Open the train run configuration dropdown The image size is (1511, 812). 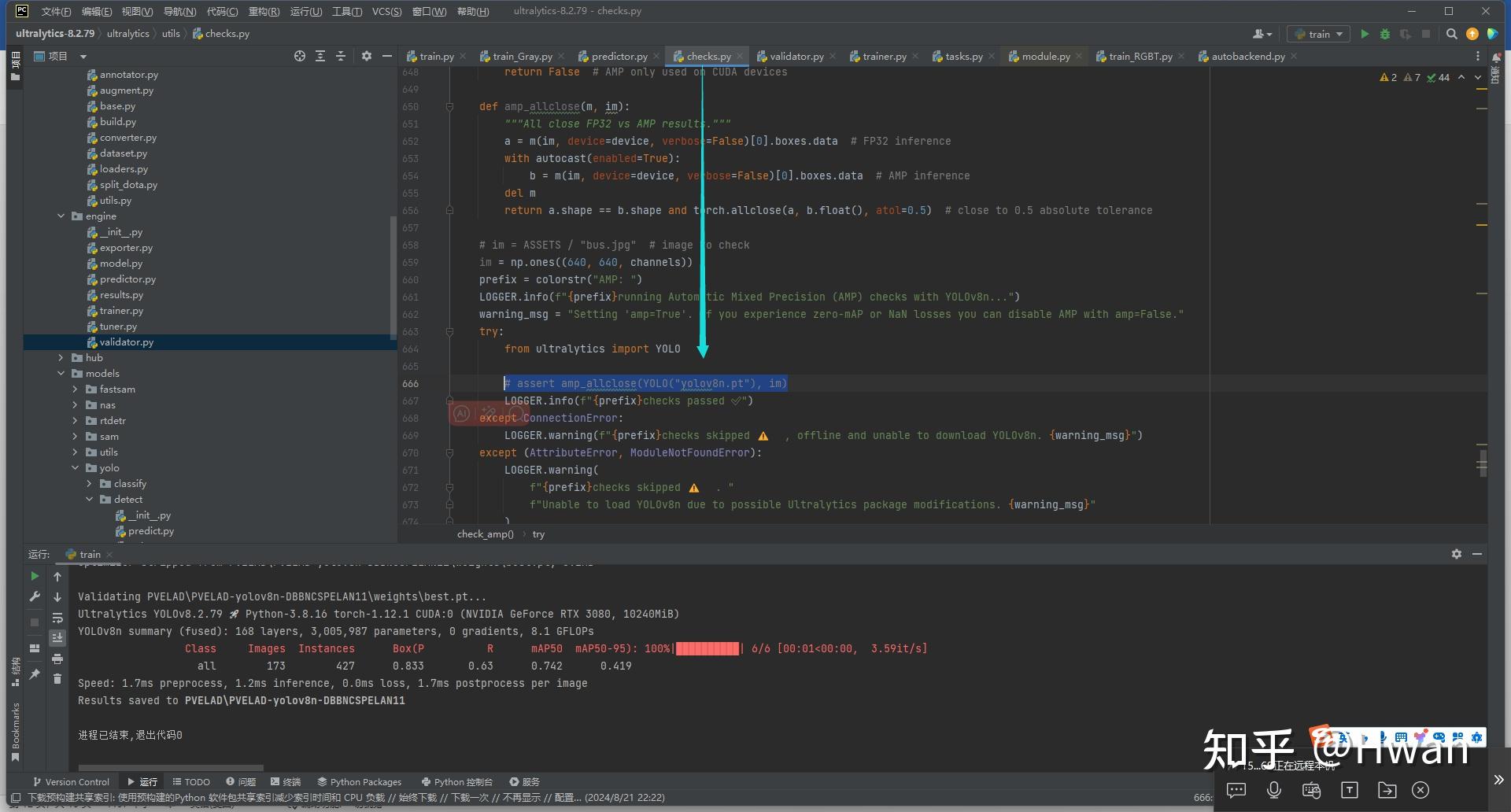coord(1320,34)
